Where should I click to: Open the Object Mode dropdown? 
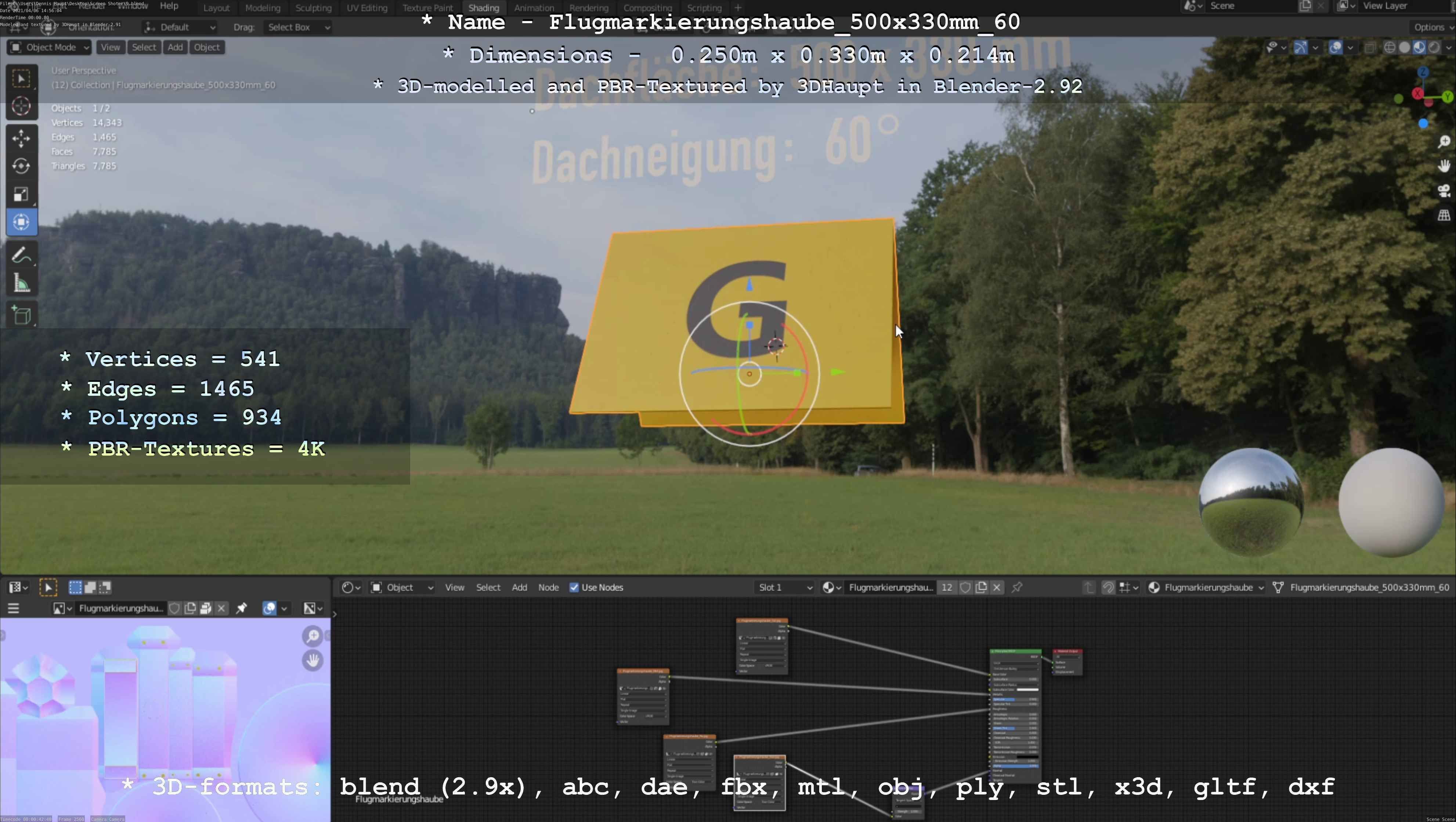[x=49, y=47]
